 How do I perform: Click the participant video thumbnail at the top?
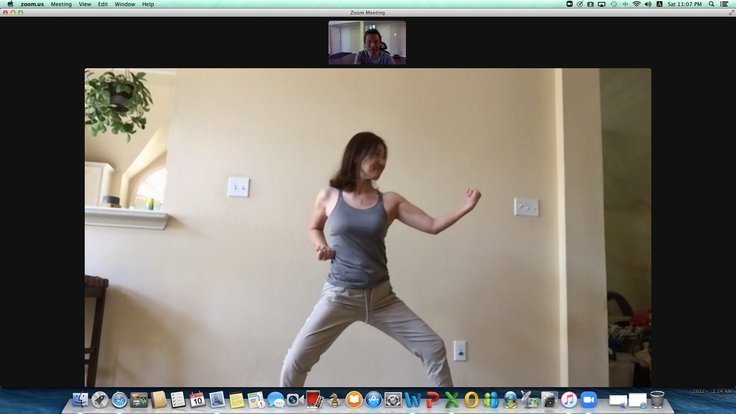pos(367,42)
